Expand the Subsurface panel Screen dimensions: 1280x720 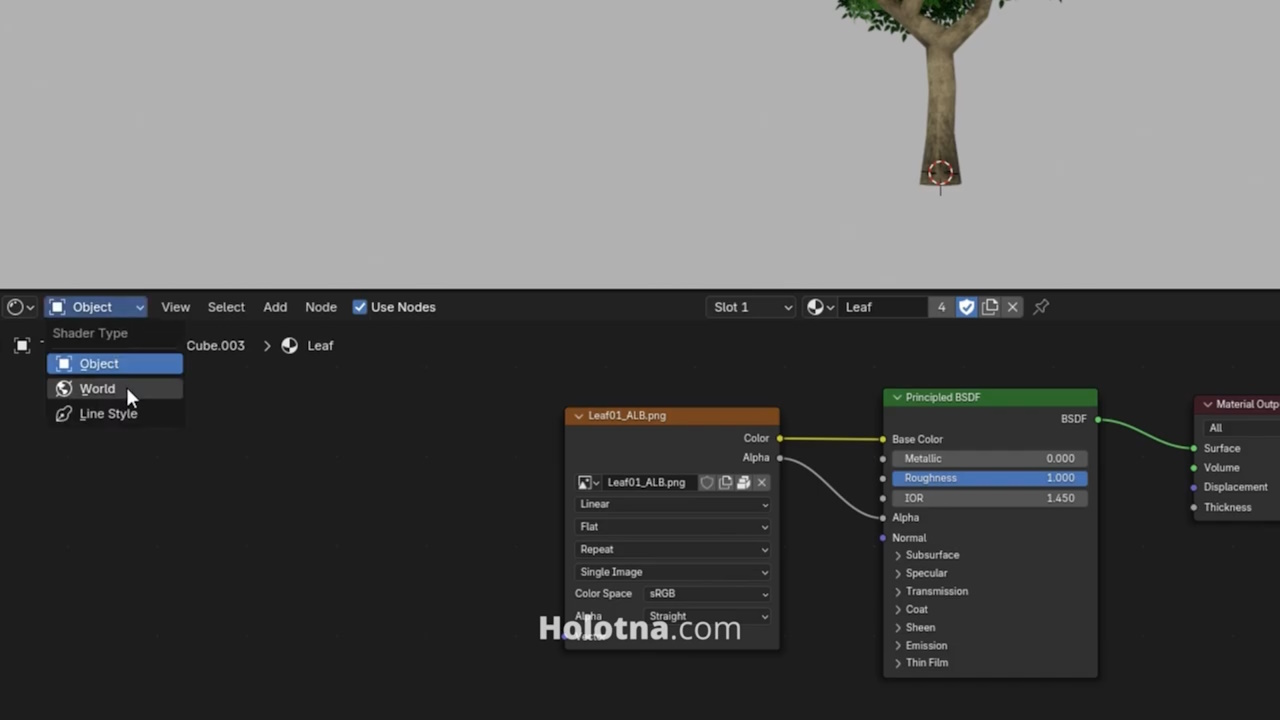click(x=926, y=555)
